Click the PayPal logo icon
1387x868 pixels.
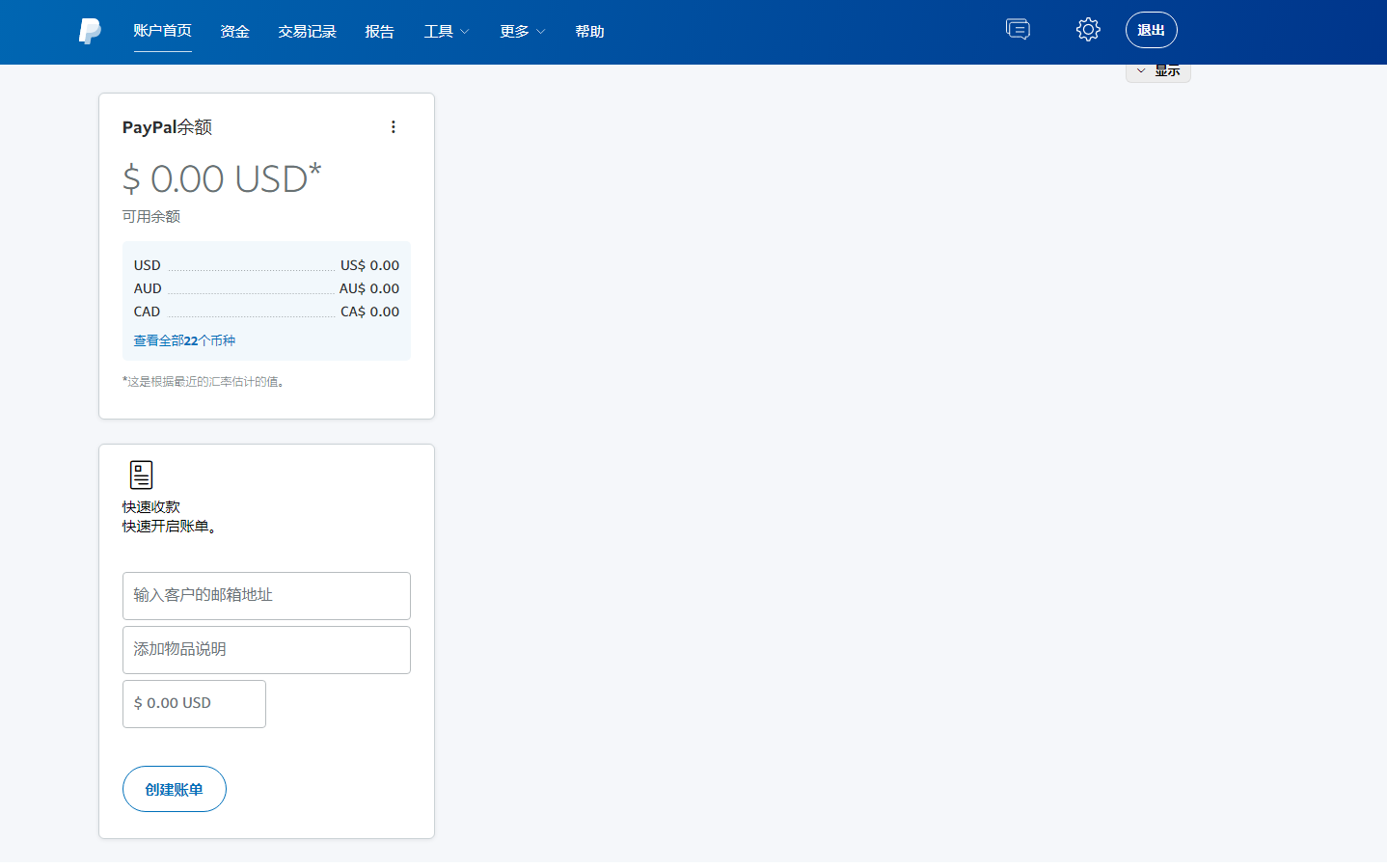click(x=90, y=31)
